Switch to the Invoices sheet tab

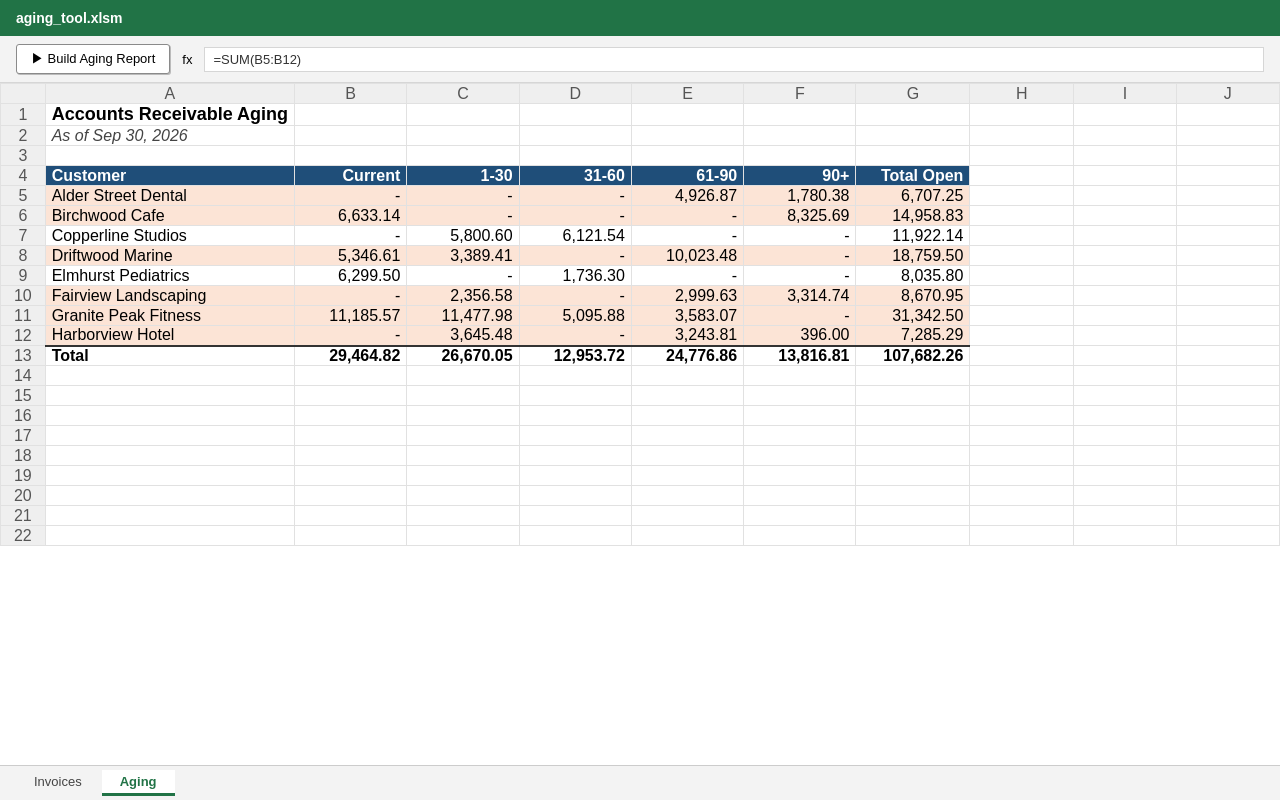coord(58,782)
